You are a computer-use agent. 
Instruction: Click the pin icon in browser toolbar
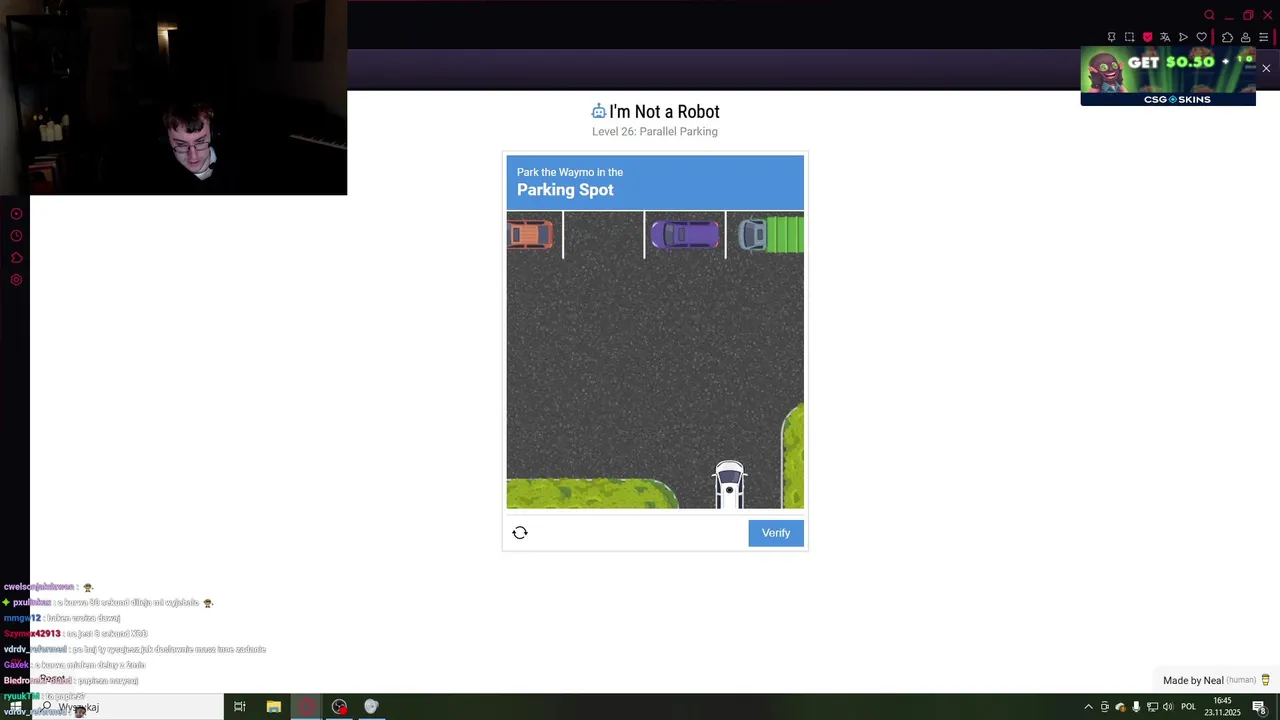pos(1111,37)
